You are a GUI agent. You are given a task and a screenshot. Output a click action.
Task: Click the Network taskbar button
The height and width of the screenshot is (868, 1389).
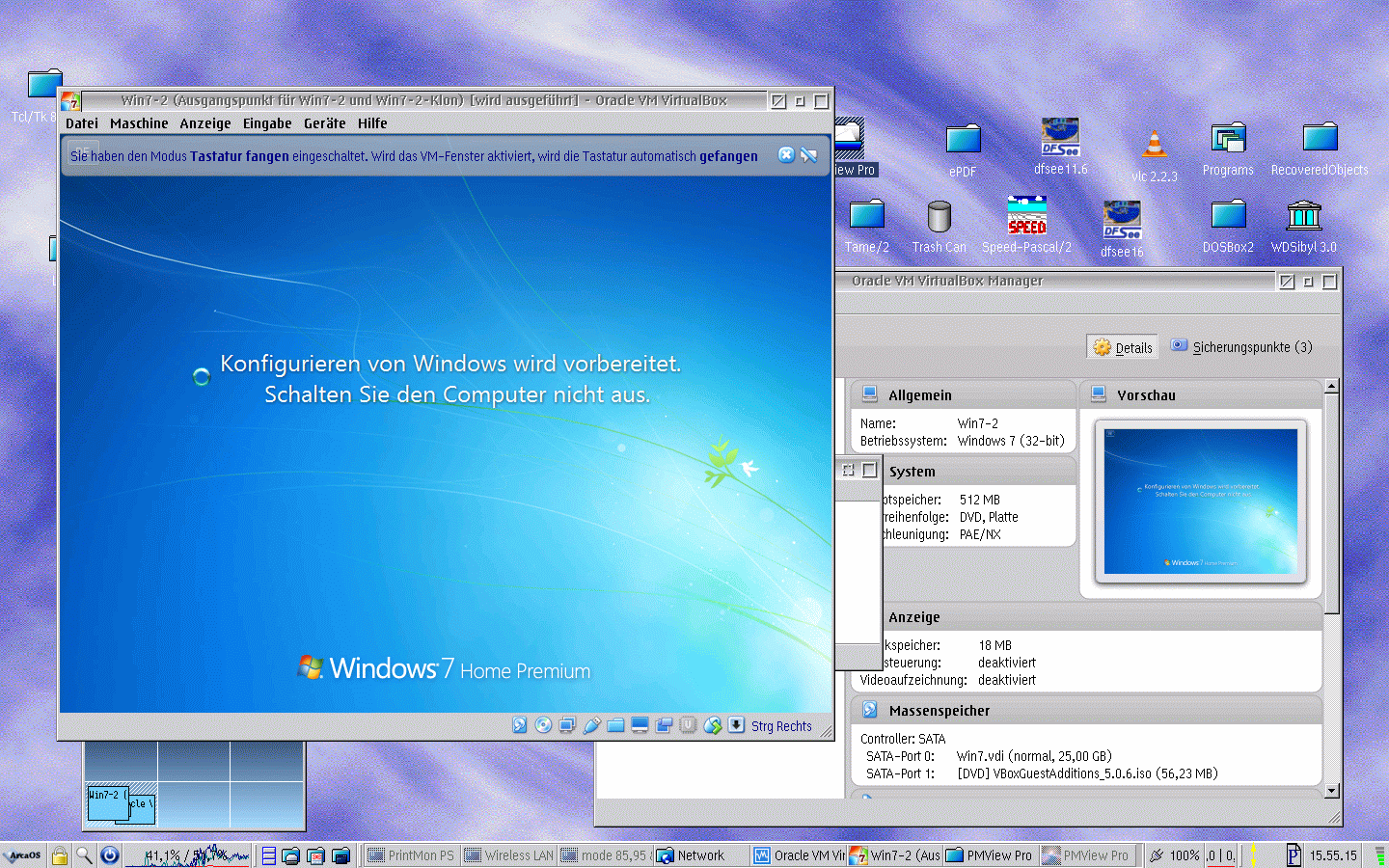coord(701,855)
